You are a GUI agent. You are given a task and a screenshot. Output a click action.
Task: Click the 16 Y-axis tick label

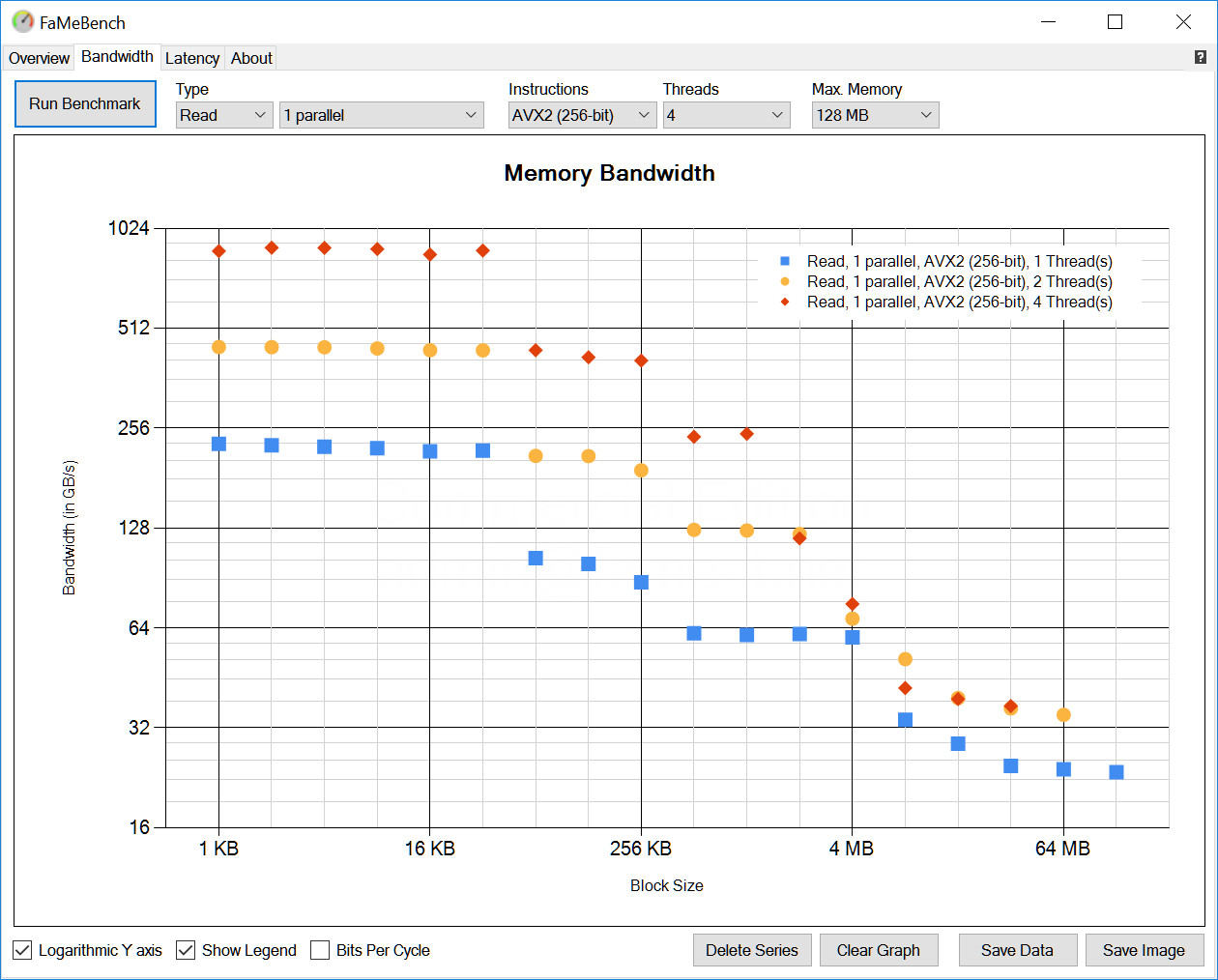click(139, 827)
